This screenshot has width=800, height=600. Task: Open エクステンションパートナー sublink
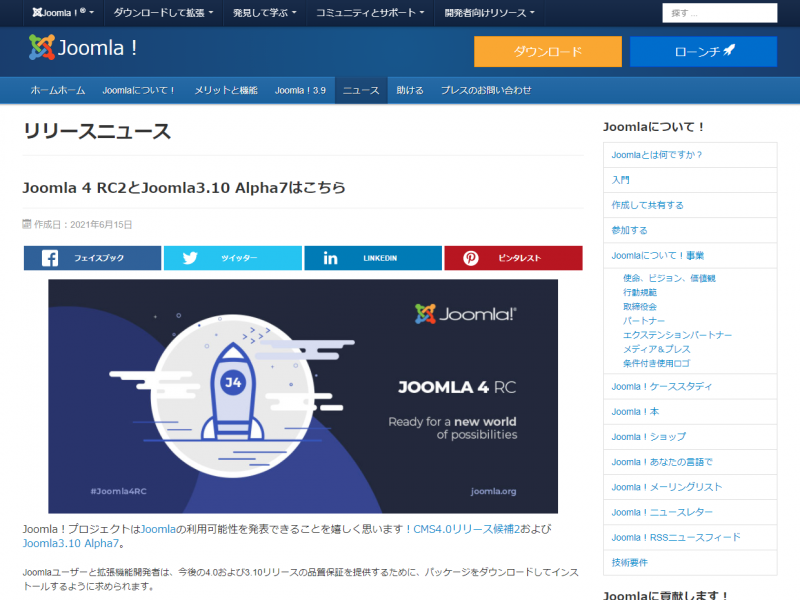point(678,335)
